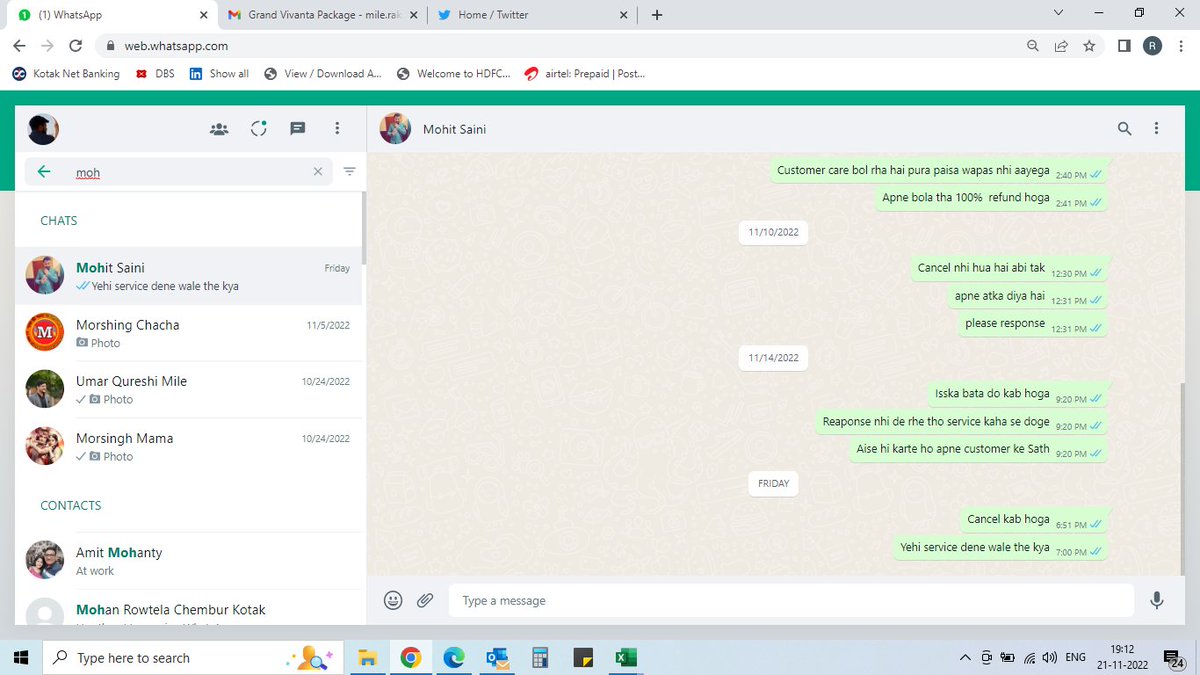
Task: Open the Umar Qureshi Mile chat
Action: [189, 389]
